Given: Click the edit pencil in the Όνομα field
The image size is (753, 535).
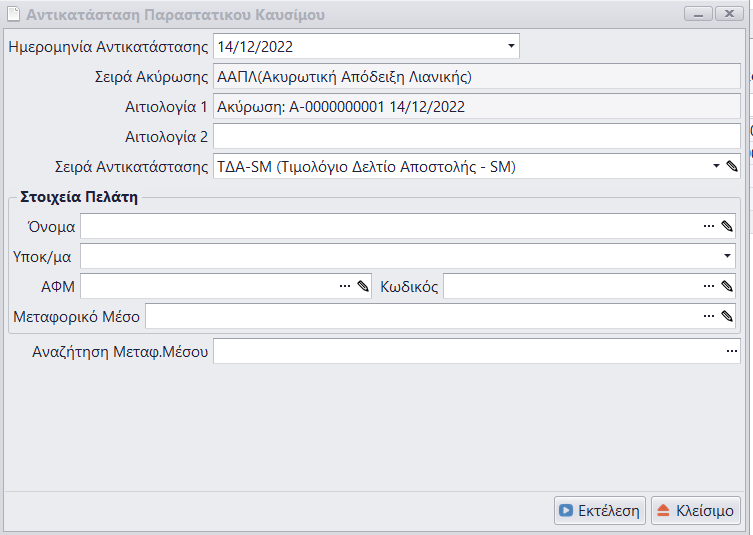Looking at the screenshot, I should [727, 227].
